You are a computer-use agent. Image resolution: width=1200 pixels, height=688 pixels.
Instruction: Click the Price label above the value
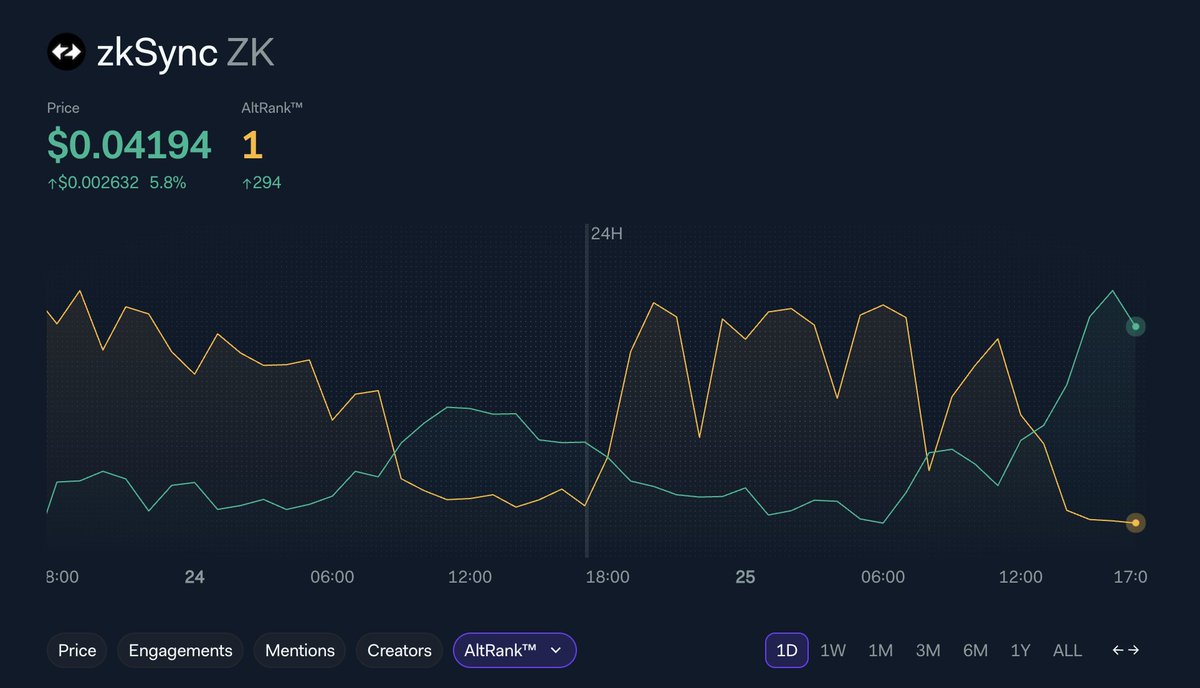[x=63, y=107]
